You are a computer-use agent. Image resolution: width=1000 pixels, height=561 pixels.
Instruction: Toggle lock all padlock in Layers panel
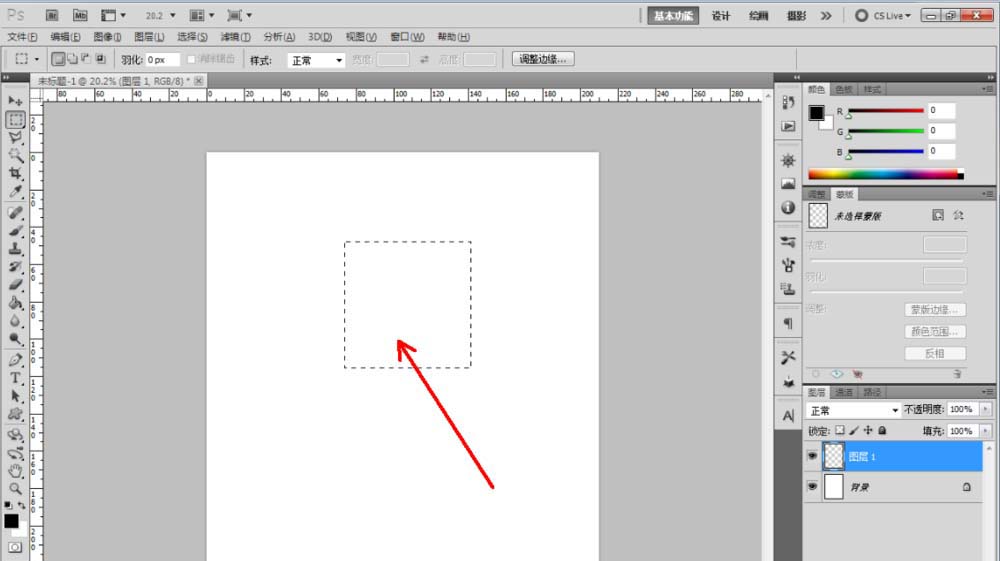pyautogui.click(x=882, y=430)
